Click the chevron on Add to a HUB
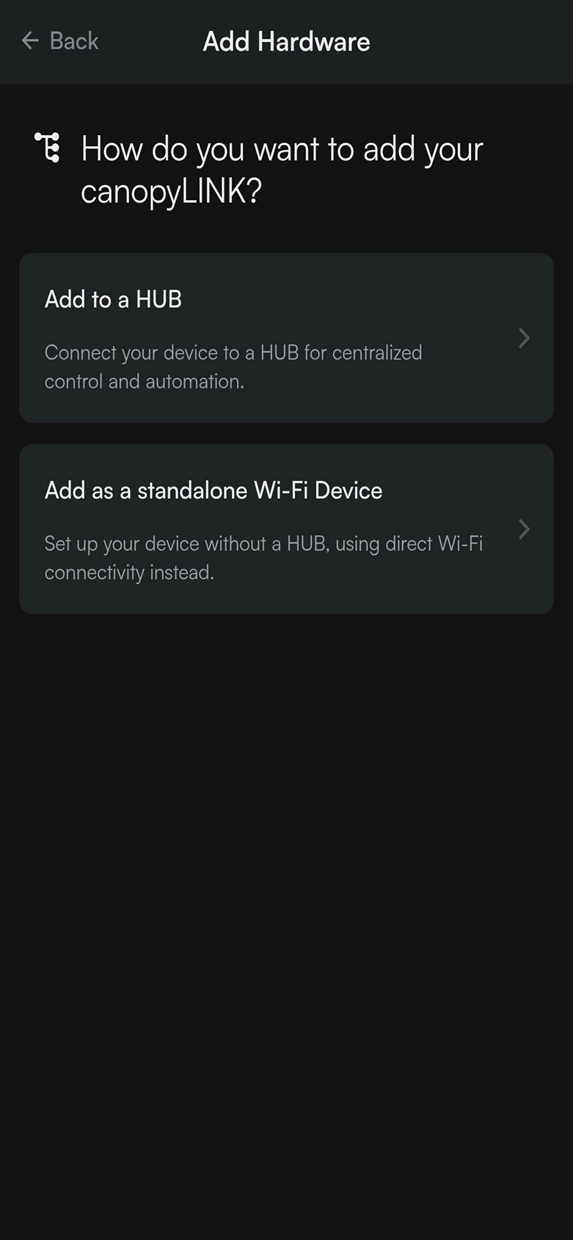 (x=524, y=338)
